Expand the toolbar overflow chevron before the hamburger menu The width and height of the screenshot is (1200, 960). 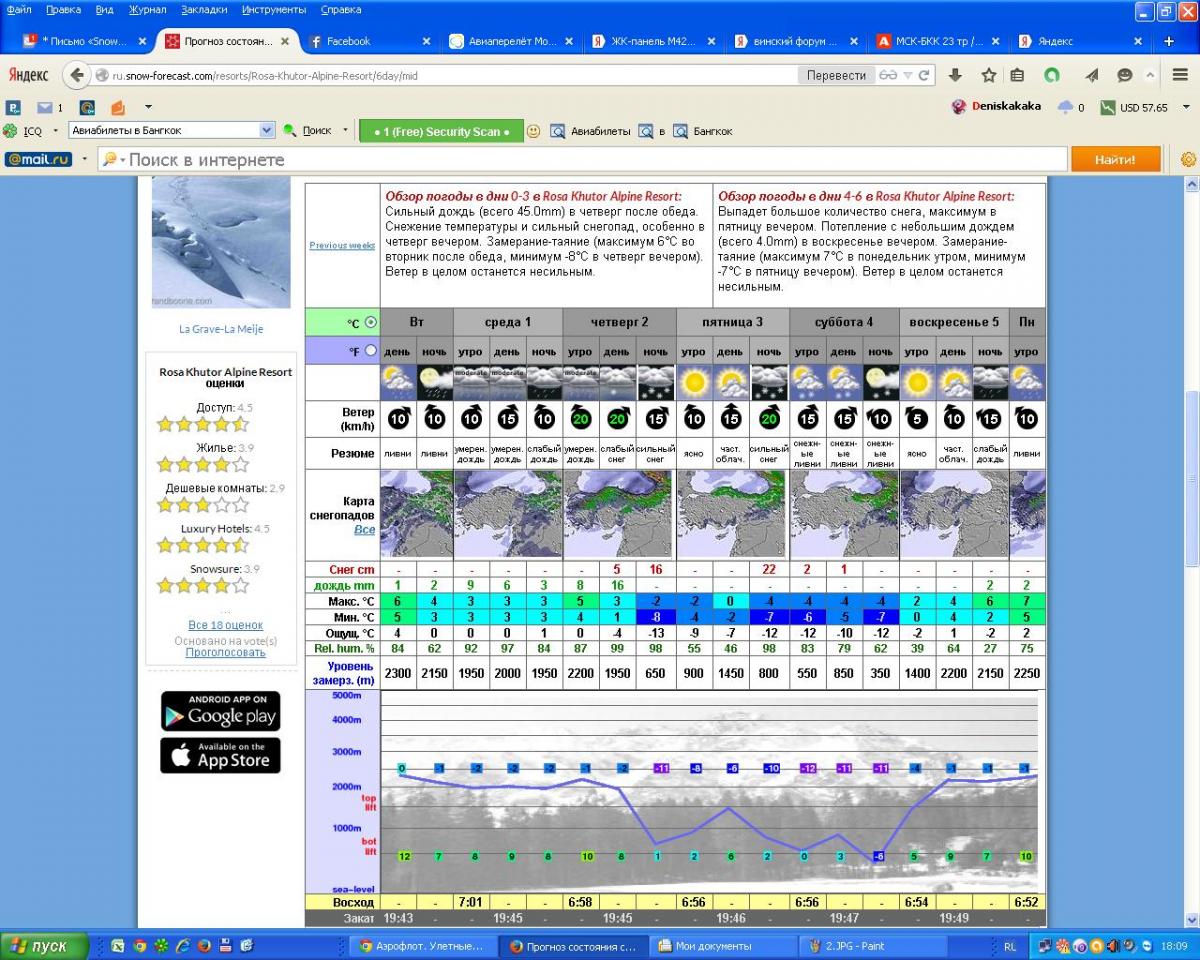point(1150,75)
